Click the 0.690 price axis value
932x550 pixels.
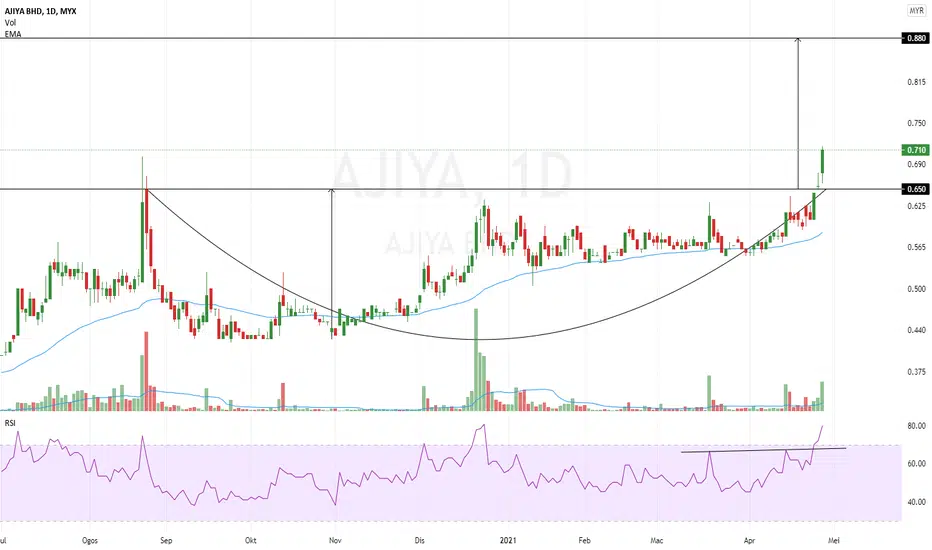click(916, 164)
